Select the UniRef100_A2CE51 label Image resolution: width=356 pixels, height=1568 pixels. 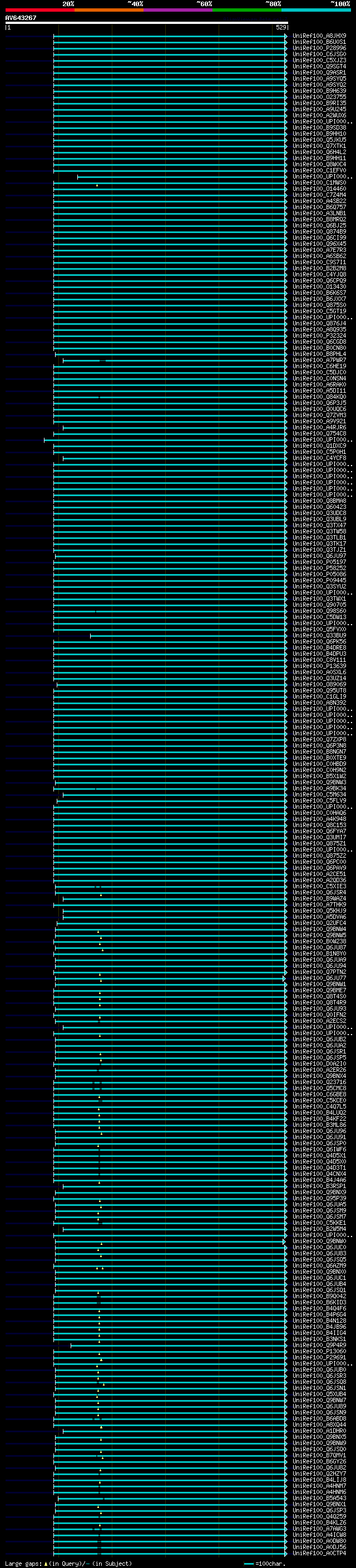click(319, 874)
